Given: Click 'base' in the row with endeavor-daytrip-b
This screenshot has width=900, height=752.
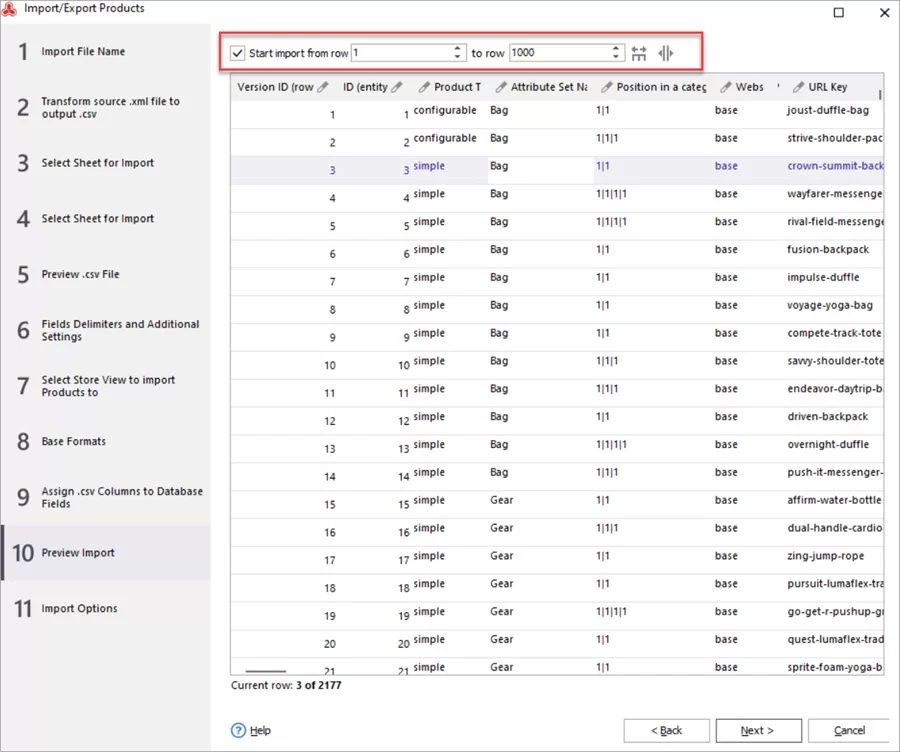Looking at the screenshot, I should click(726, 389).
